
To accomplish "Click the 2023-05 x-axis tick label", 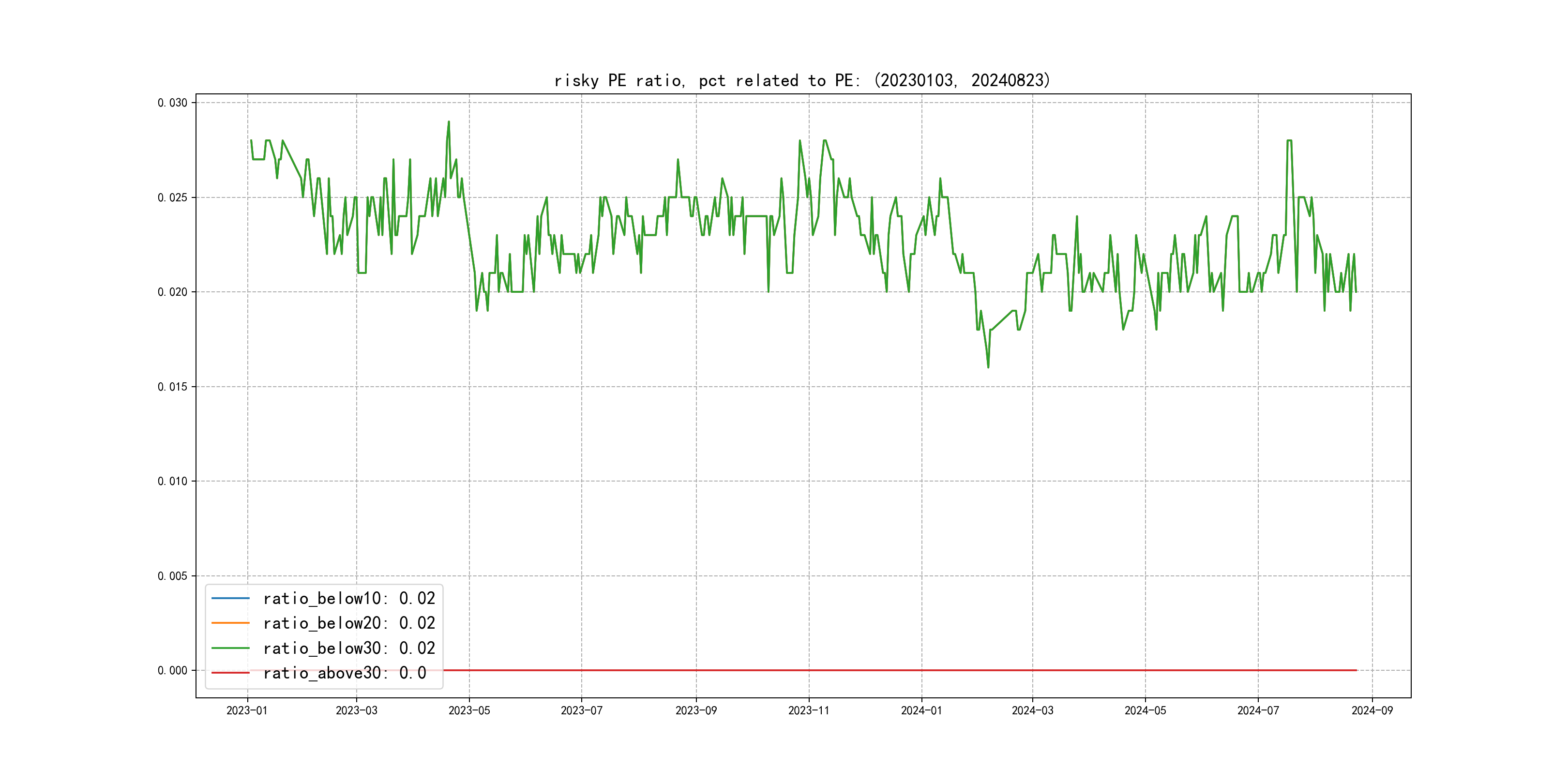I will [x=468, y=711].
